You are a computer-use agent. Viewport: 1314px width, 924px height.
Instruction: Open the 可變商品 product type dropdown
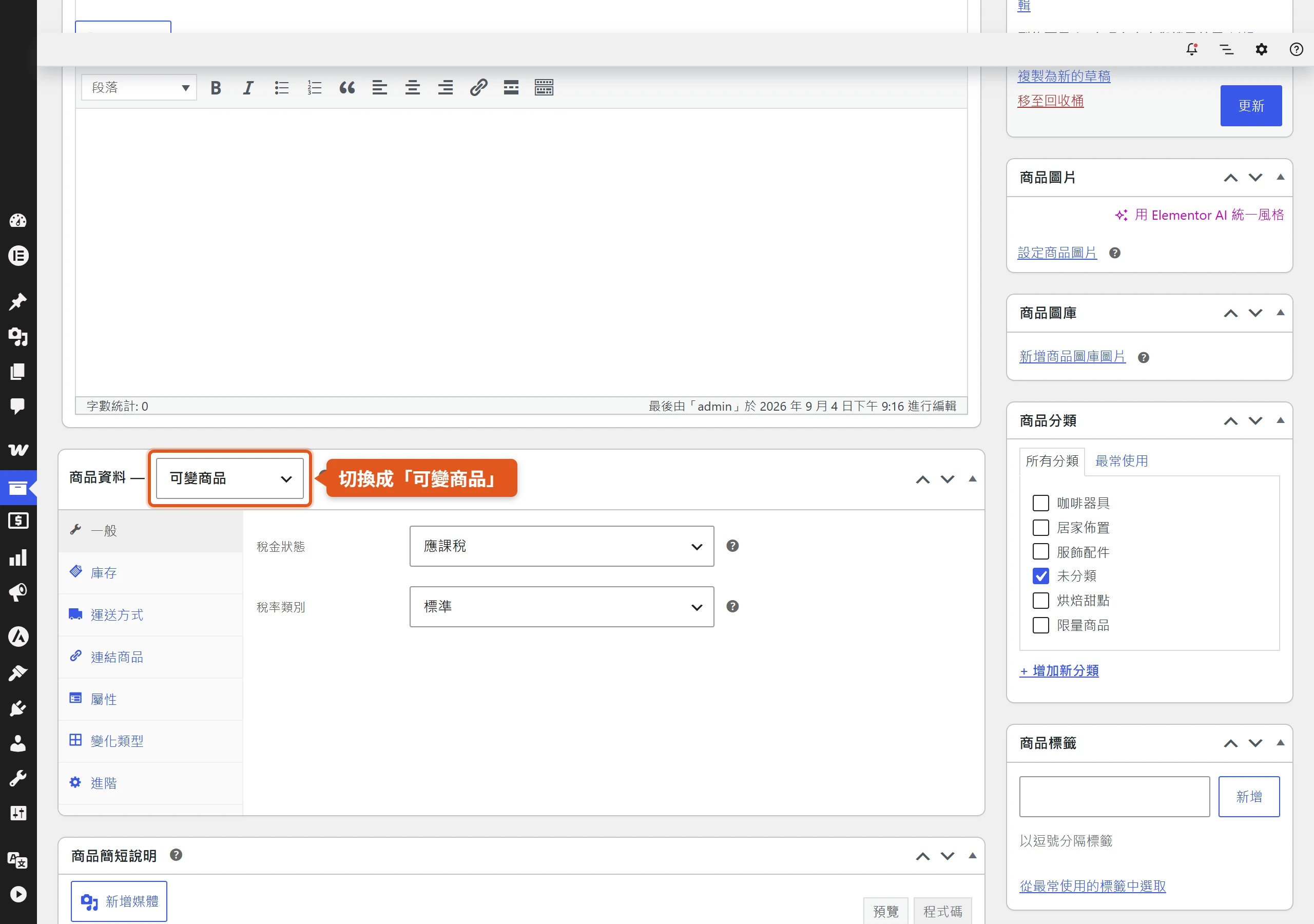[230, 478]
